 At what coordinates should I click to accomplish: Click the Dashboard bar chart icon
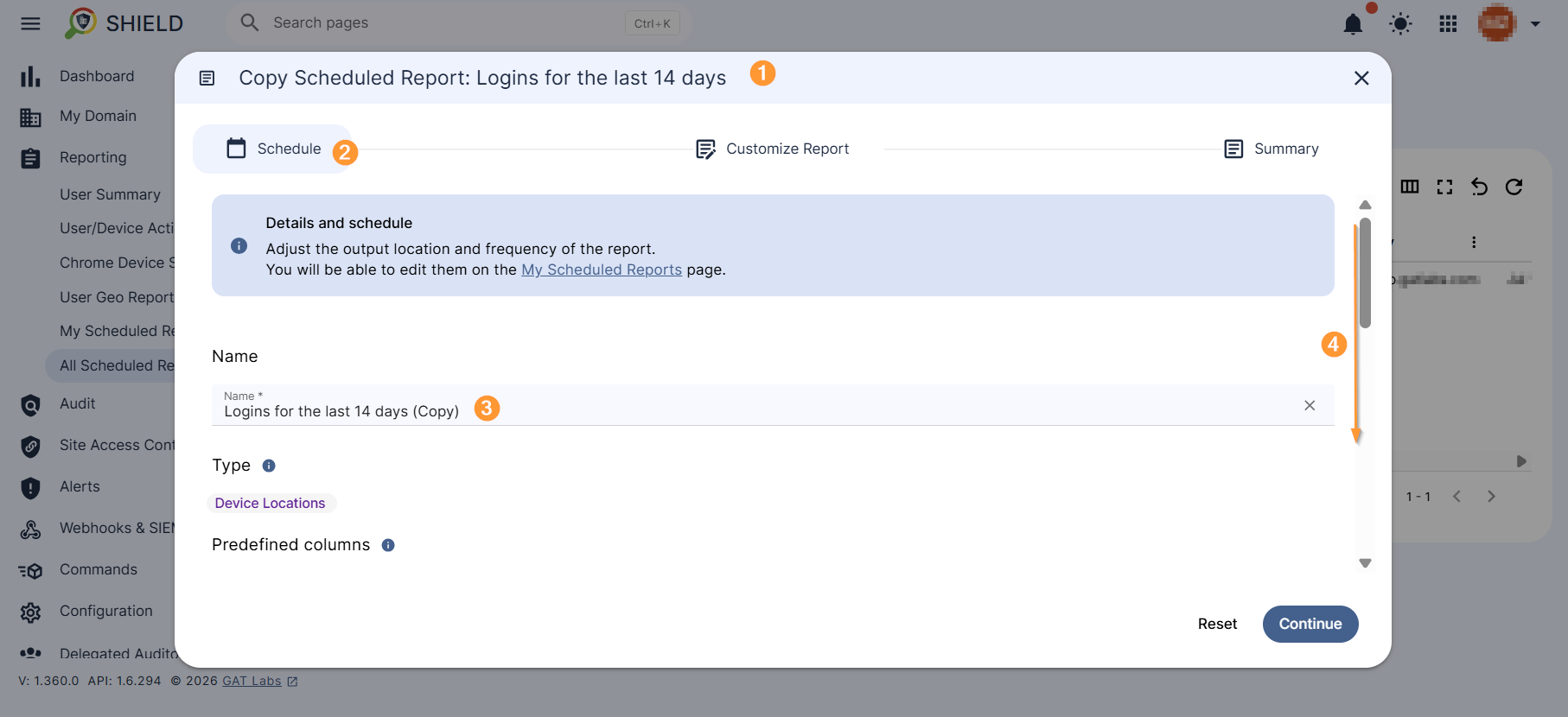tap(30, 76)
